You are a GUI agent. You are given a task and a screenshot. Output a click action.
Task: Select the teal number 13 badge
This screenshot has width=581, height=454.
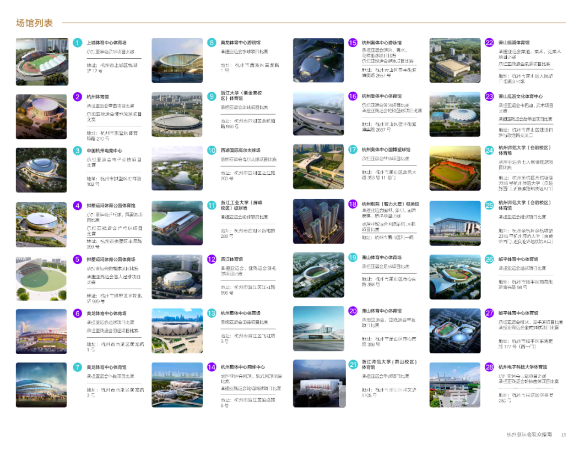pyautogui.click(x=212, y=313)
